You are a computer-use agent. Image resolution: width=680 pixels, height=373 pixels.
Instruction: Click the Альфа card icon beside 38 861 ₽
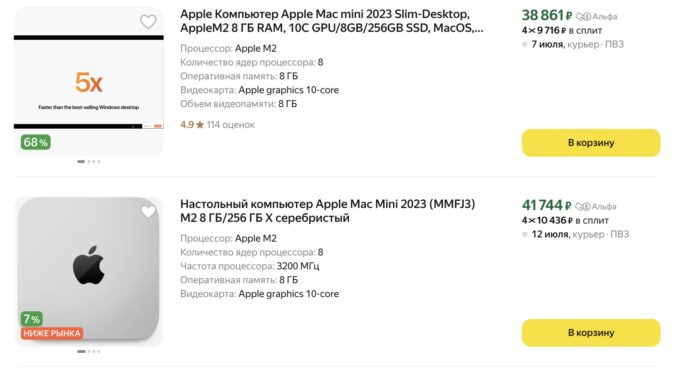[583, 17]
